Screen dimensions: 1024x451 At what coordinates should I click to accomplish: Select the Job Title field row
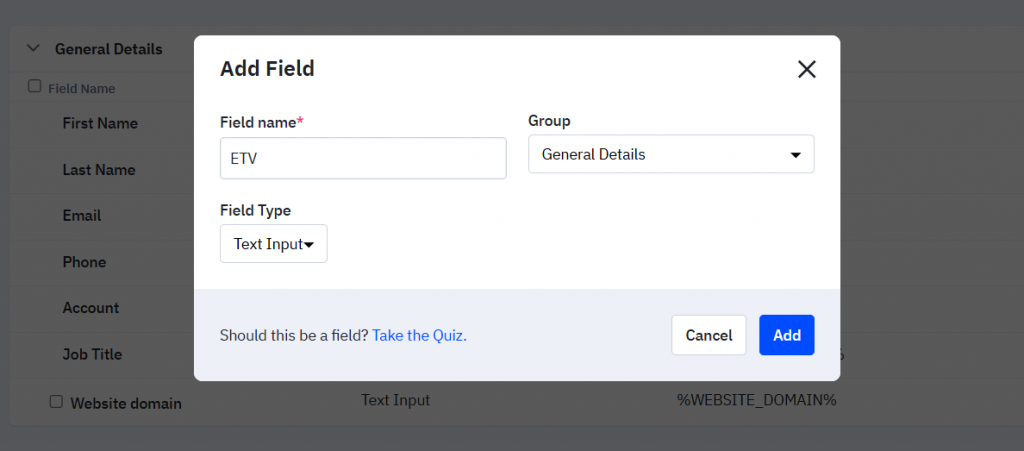92,354
